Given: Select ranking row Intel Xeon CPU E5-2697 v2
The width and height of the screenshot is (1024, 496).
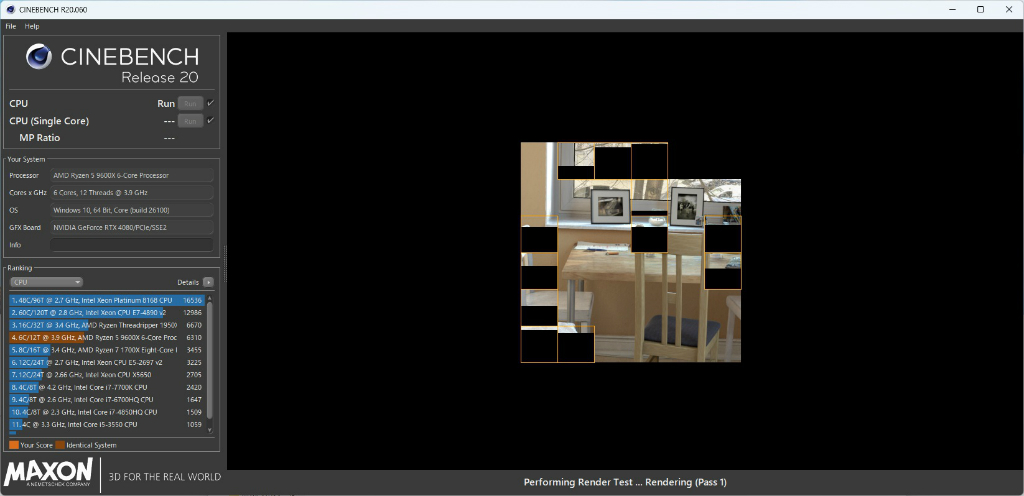Looking at the screenshot, I should (107, 362).
